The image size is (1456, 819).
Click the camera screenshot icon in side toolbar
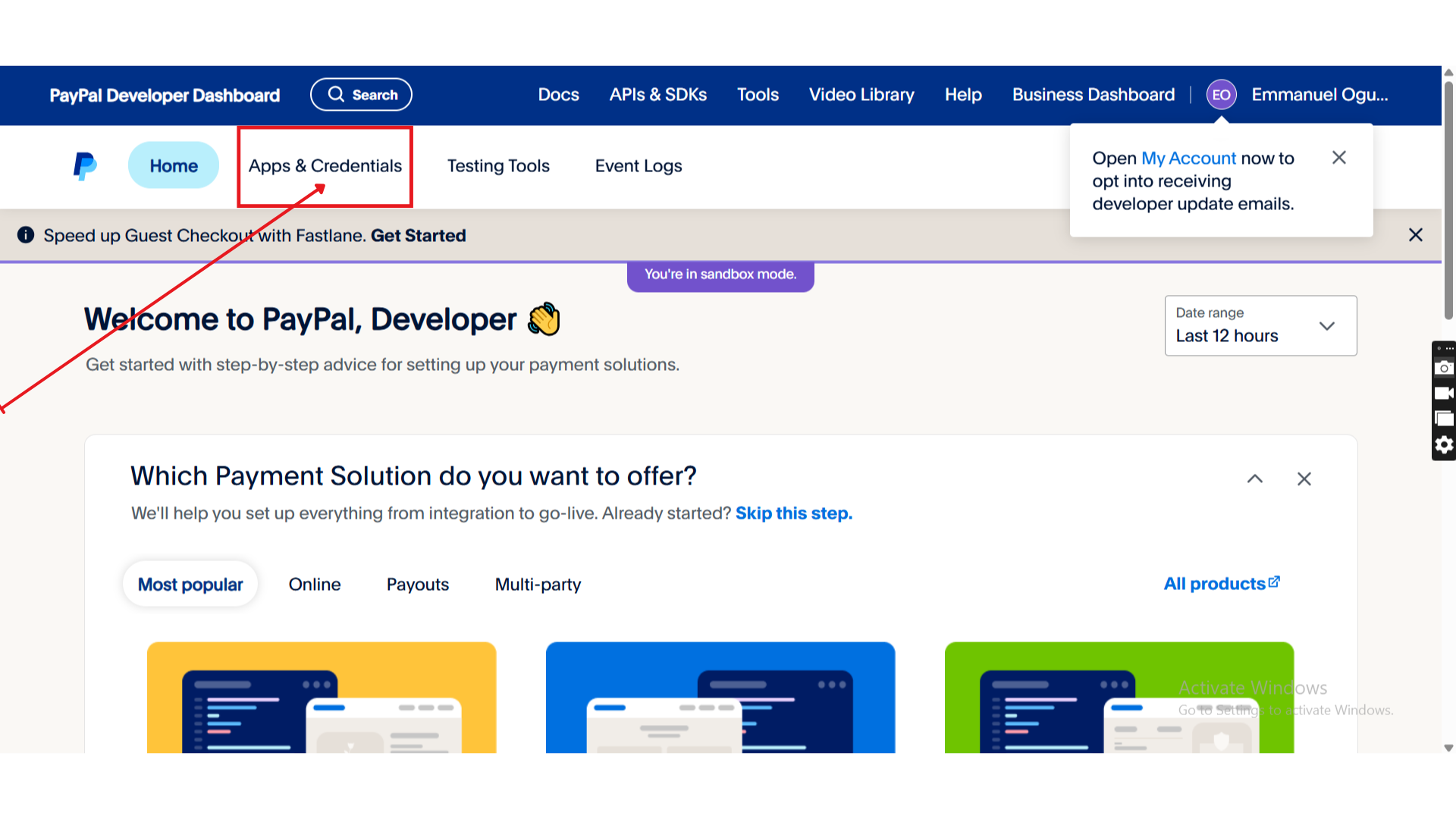point(1444,369)
